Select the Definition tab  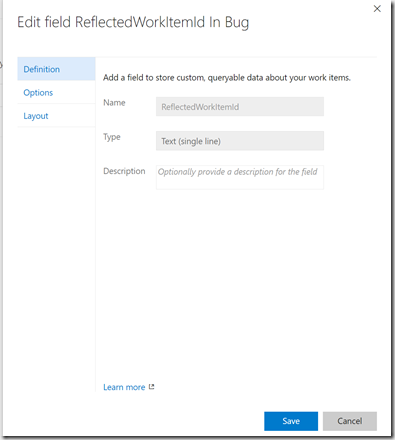click(x=56, y=69)
